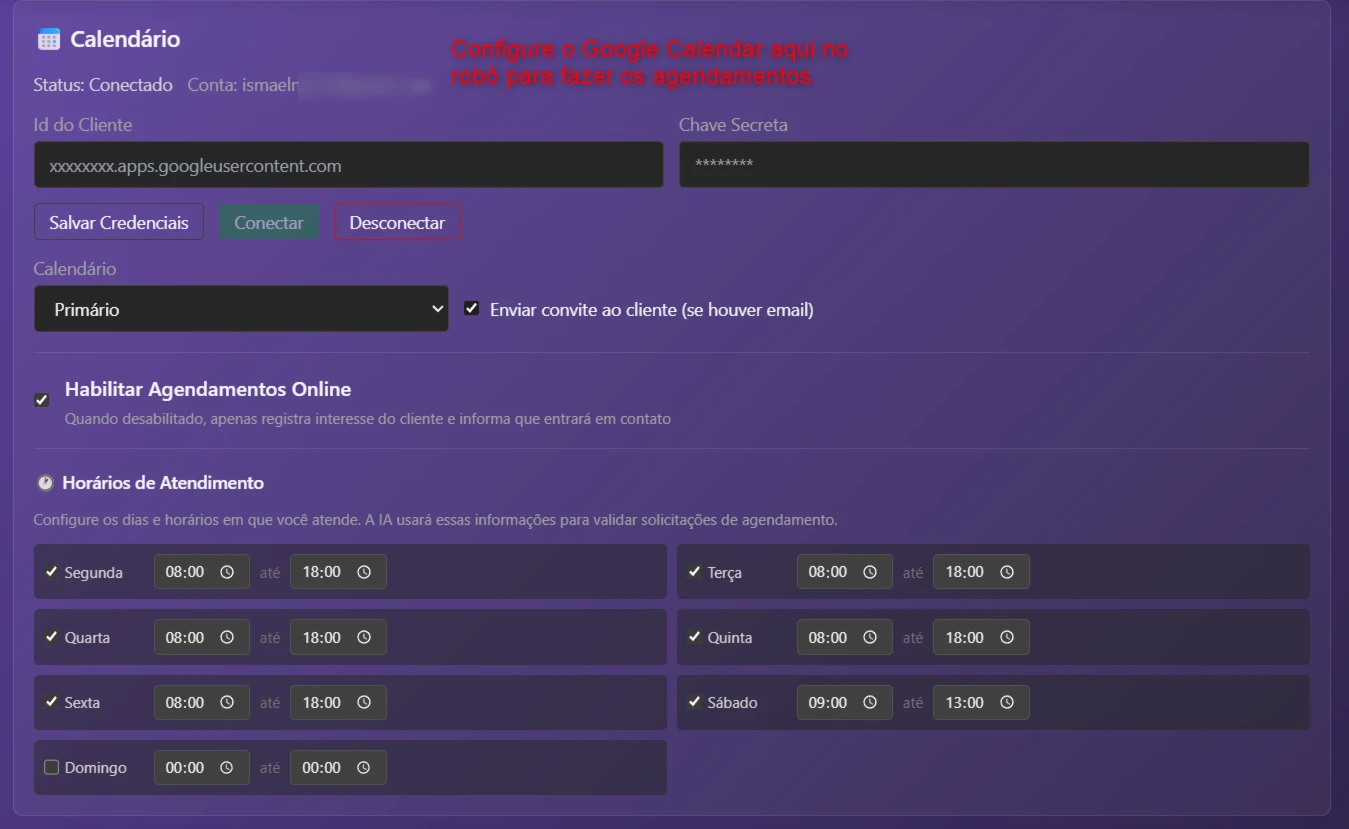Click clock icon in Sábado end time
This screenshot has width=1349, height=829.
tap(1007, 702)
